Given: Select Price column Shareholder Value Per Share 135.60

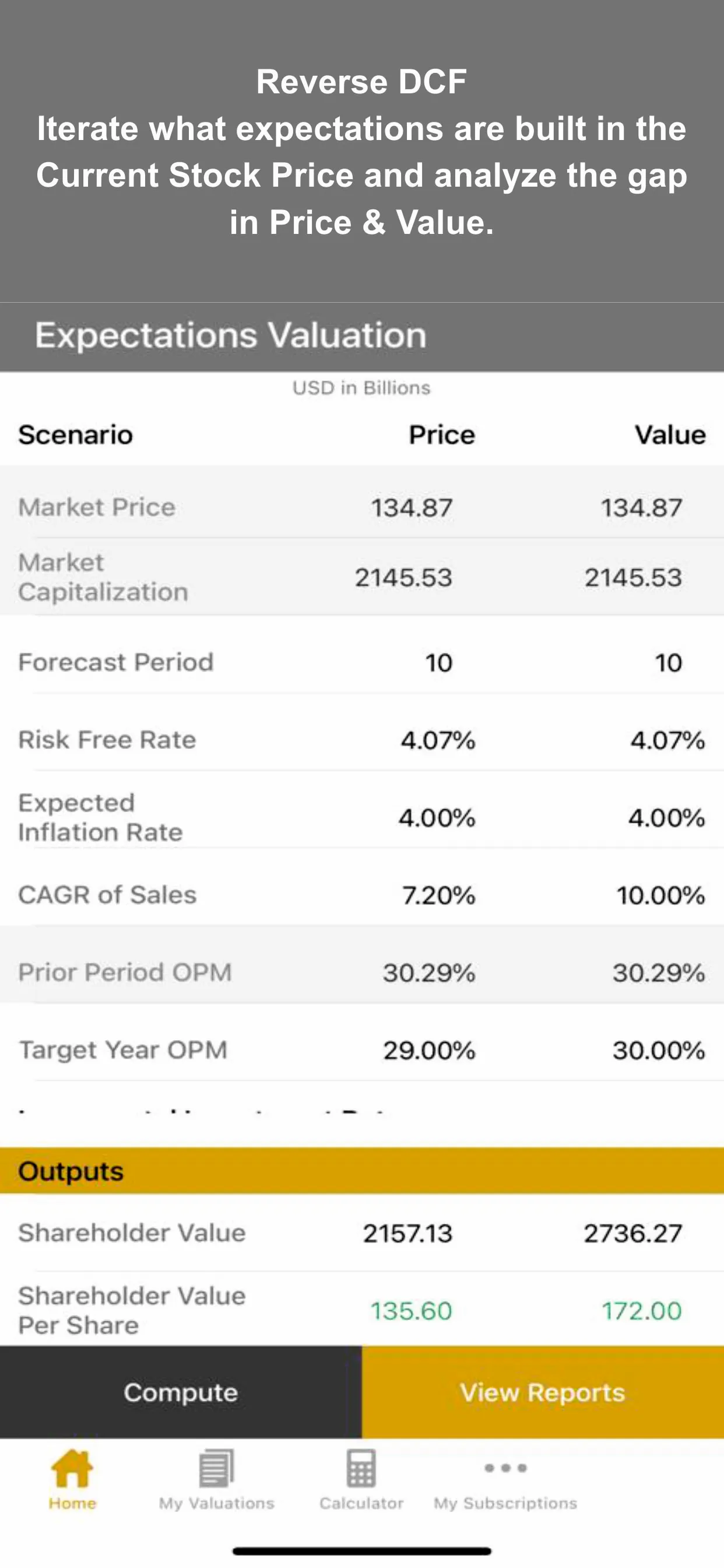Looking at the screenshot, I should pos(412,1311).
